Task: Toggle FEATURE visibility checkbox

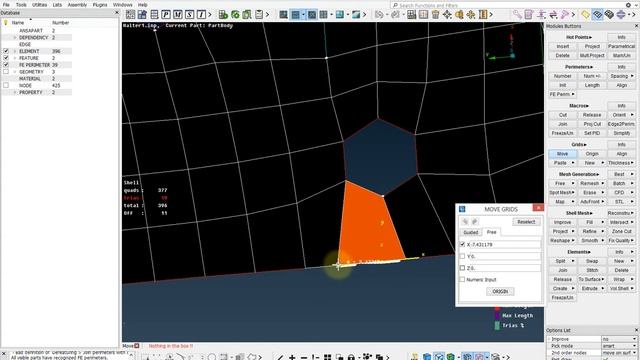Action: click(x=6, y=58)
